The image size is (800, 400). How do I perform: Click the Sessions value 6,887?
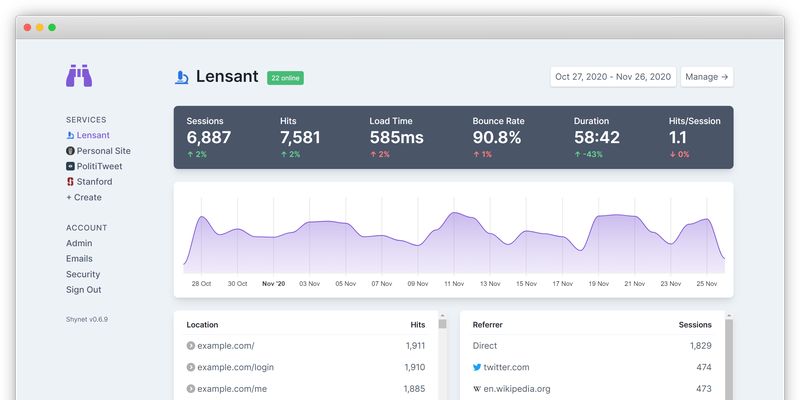point(209,138)
